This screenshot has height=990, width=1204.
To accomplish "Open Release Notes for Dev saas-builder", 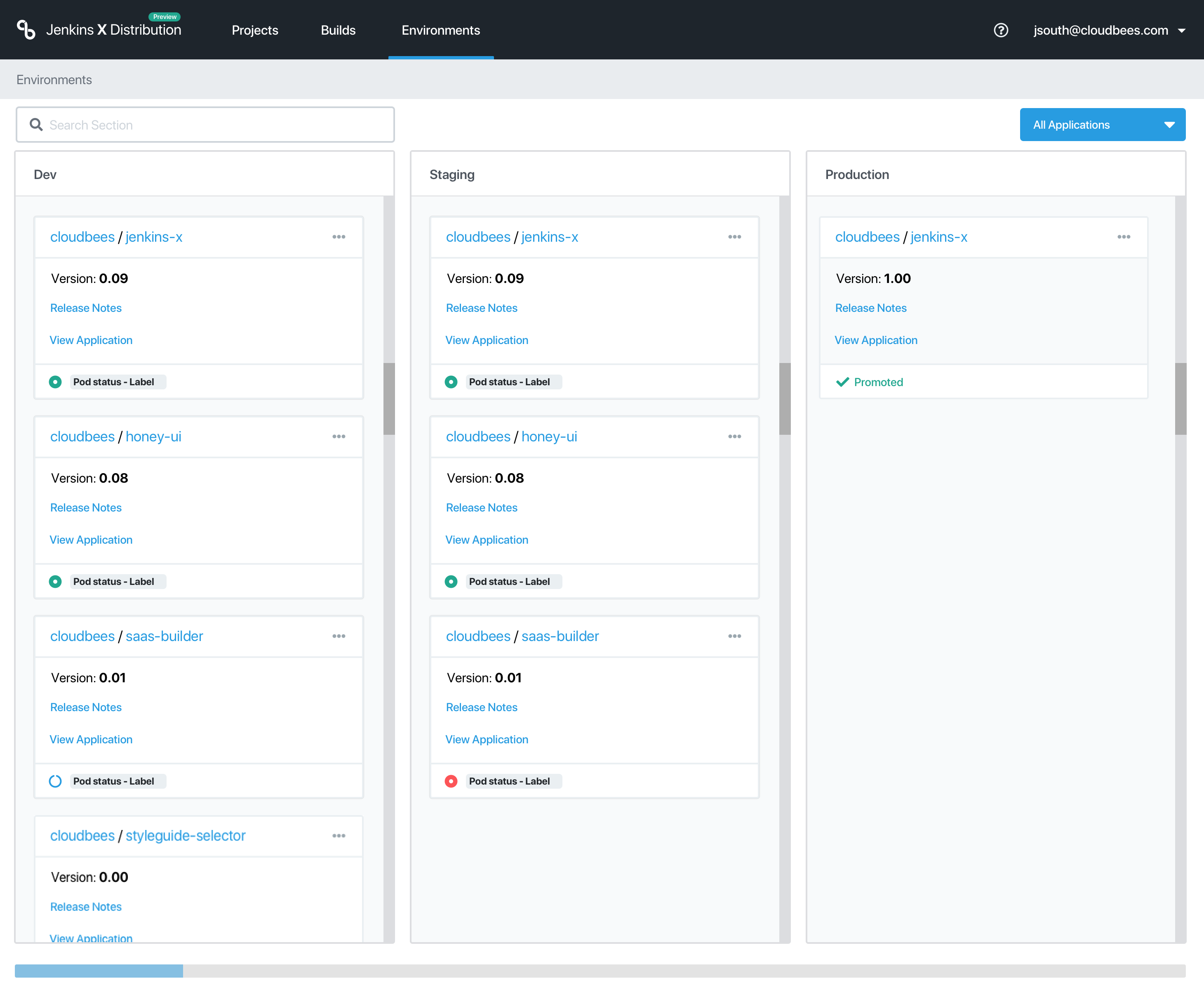I will click(86, 707).
